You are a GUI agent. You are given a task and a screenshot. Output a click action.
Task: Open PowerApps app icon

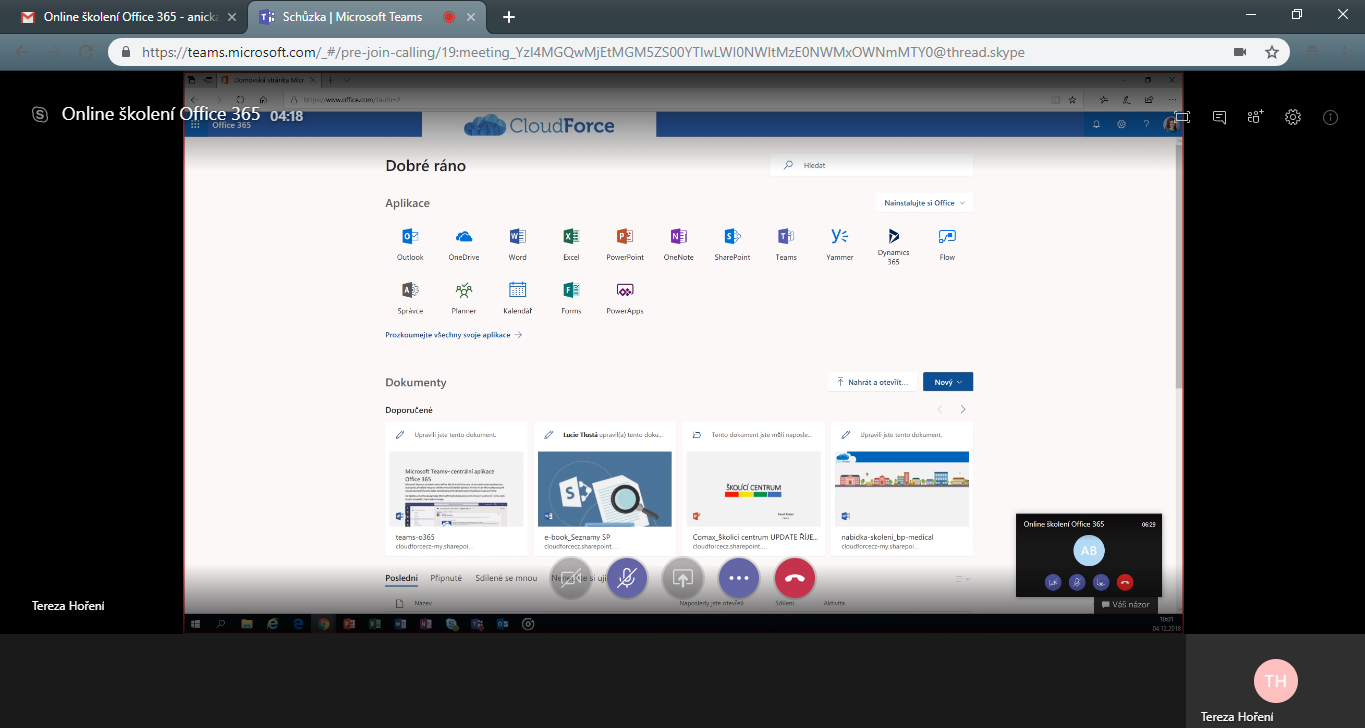point(625,298)
